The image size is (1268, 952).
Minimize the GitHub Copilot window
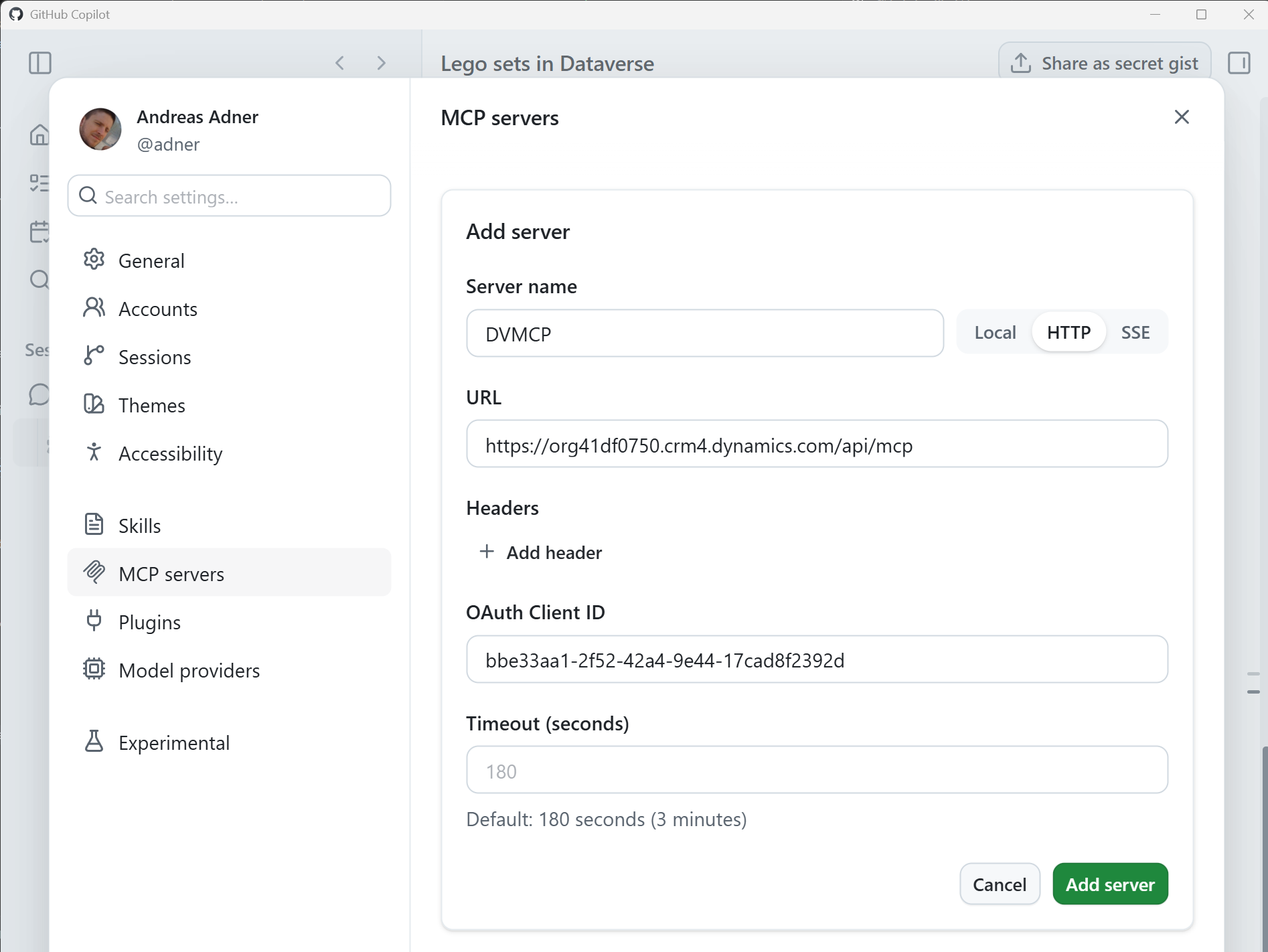1155,14
